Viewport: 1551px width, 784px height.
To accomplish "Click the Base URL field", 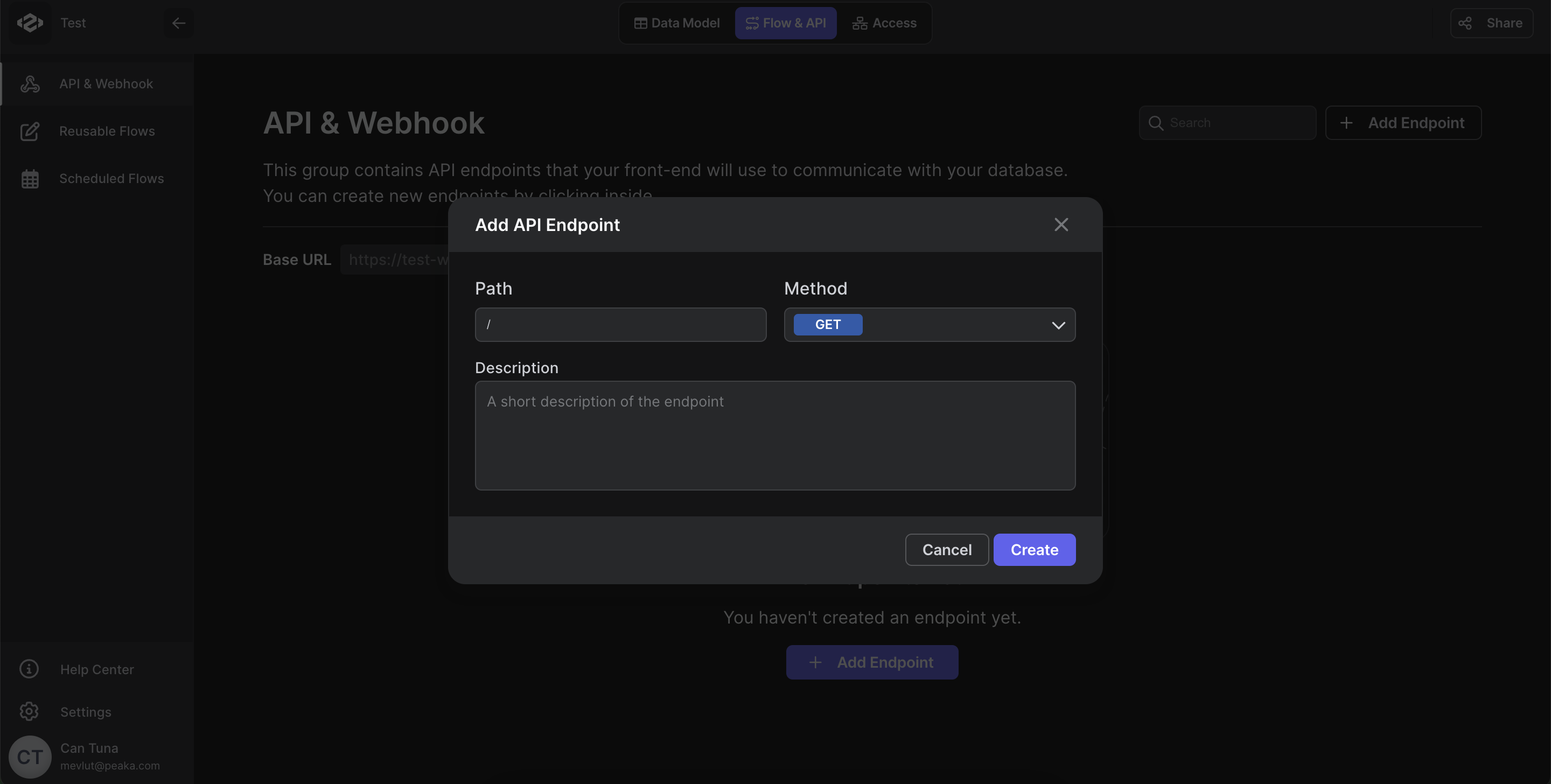I will tap(394, 260).
